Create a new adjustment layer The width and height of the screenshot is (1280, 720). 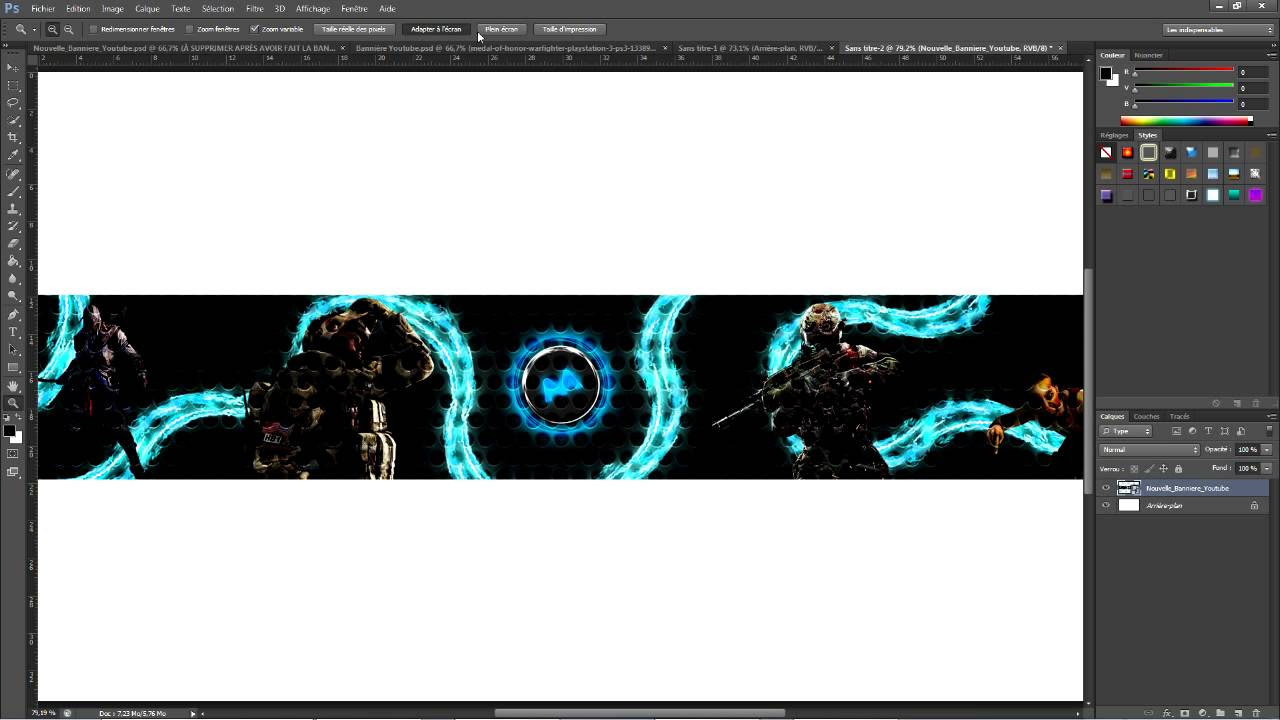coord(1202,713)
